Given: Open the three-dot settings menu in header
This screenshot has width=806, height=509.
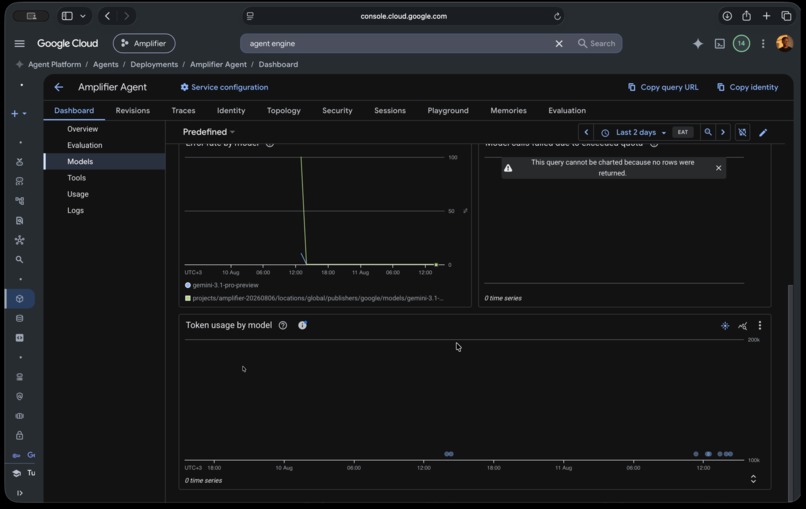Looking at the screenshot, I should click(763, 44).
